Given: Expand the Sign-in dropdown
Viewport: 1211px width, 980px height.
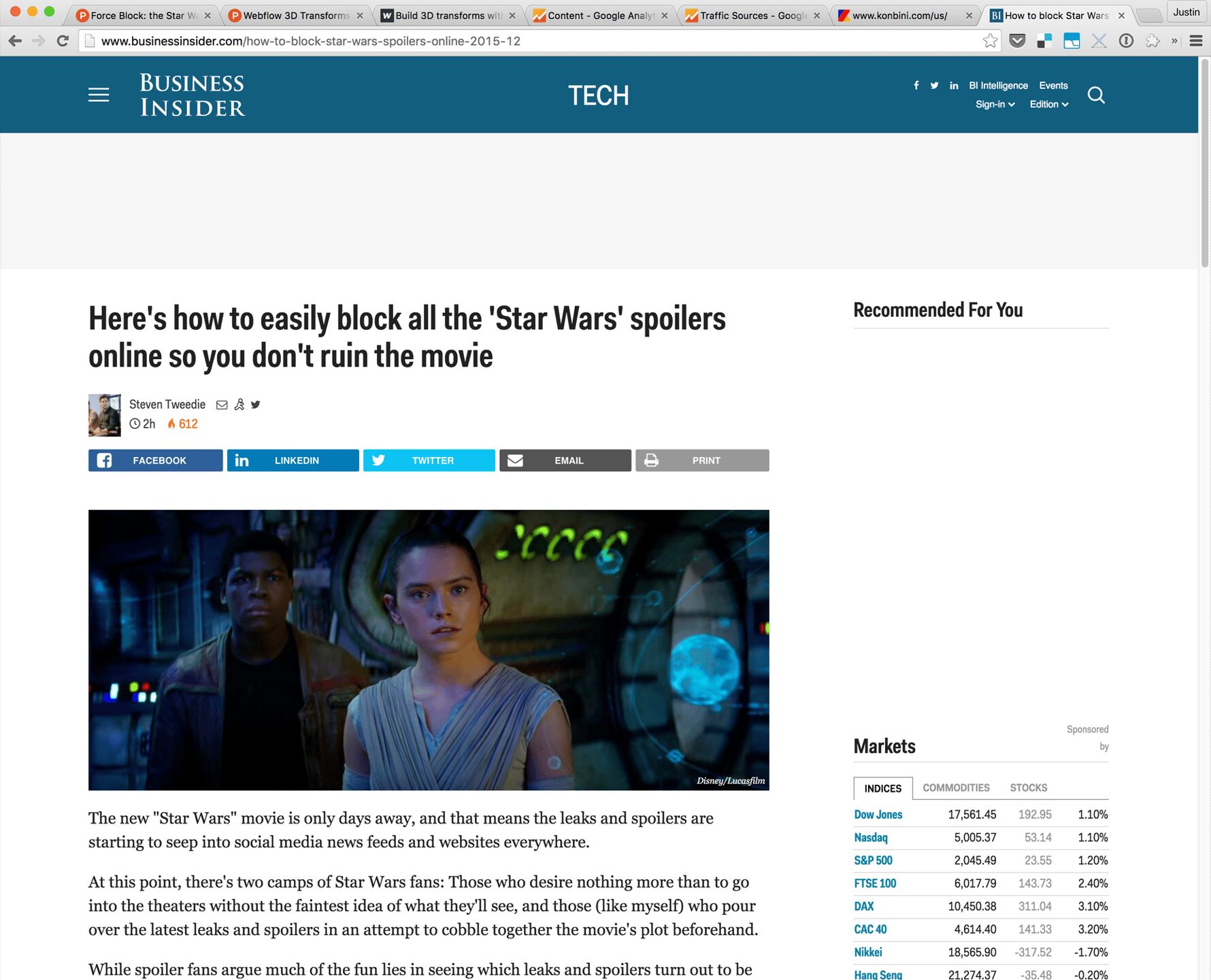Looking at the screenshot, I should click(995, 104).
